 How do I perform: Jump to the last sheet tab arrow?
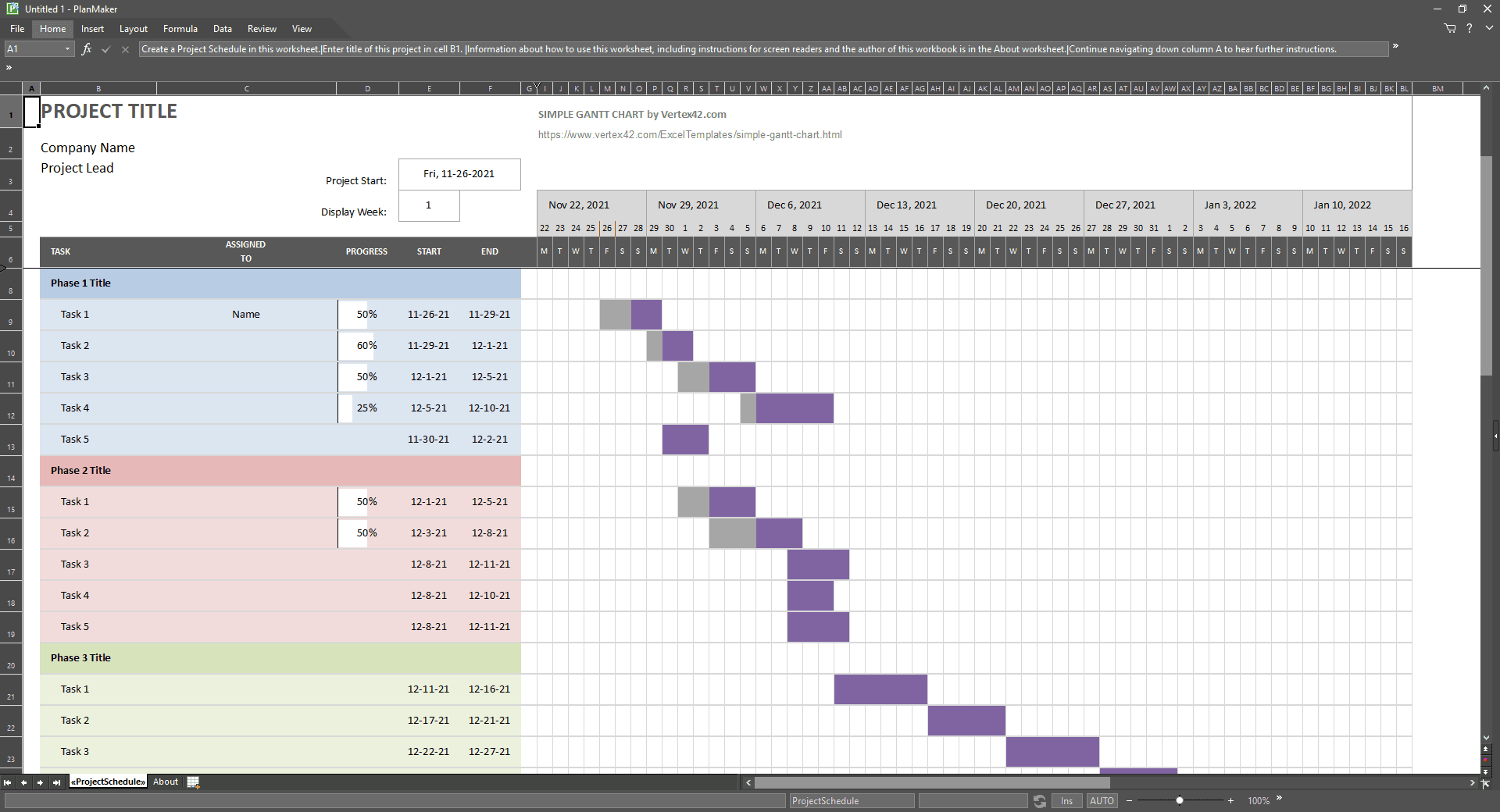coord(56,782)
